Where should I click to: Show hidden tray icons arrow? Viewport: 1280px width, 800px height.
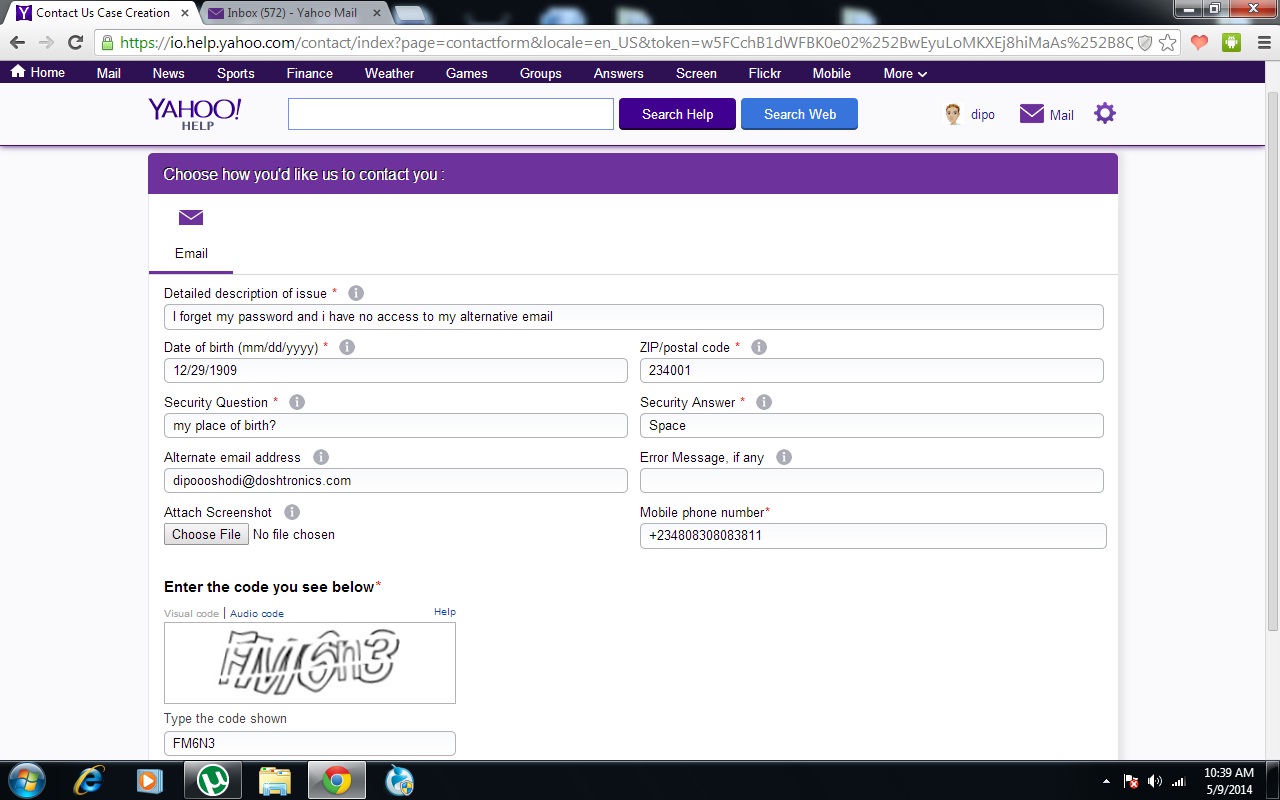pos(1106,781)
